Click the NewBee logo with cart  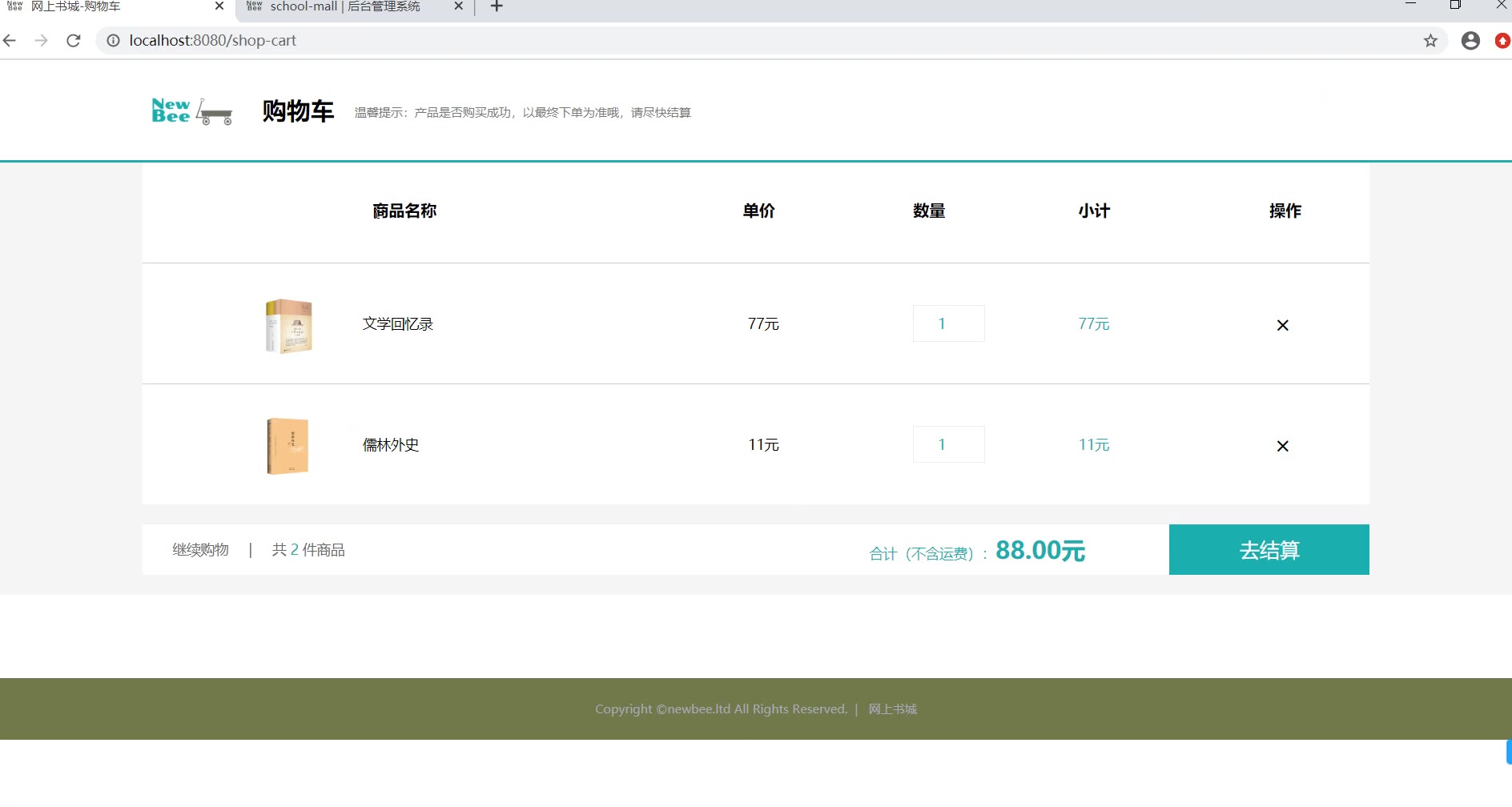click(191, 111)
